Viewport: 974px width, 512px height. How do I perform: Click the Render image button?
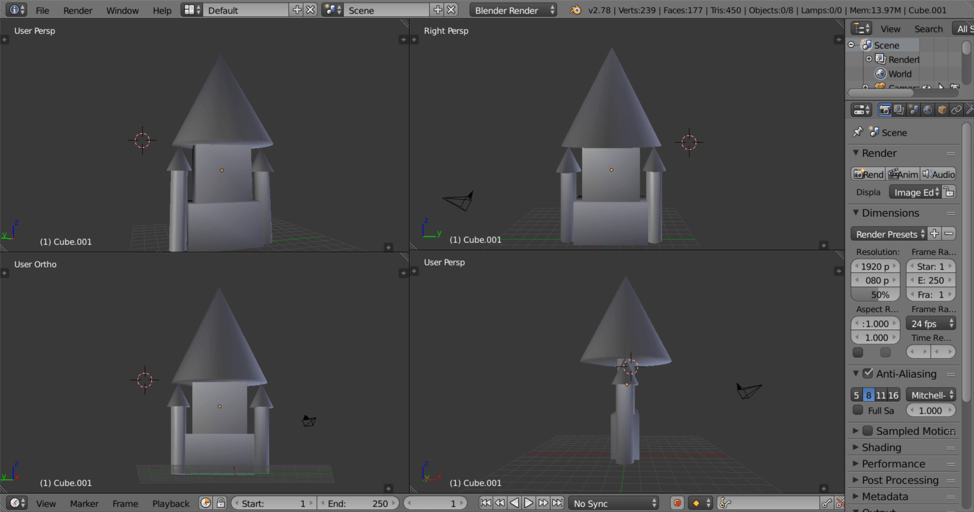pyautogui.click(x=868, y=175)
